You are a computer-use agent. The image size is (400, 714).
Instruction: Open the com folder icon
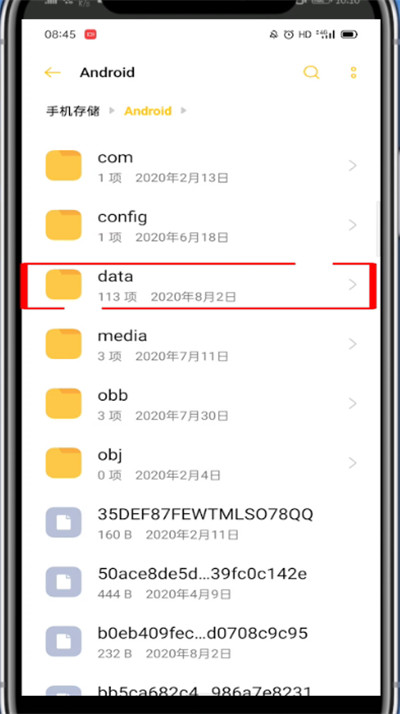(63, 165)
